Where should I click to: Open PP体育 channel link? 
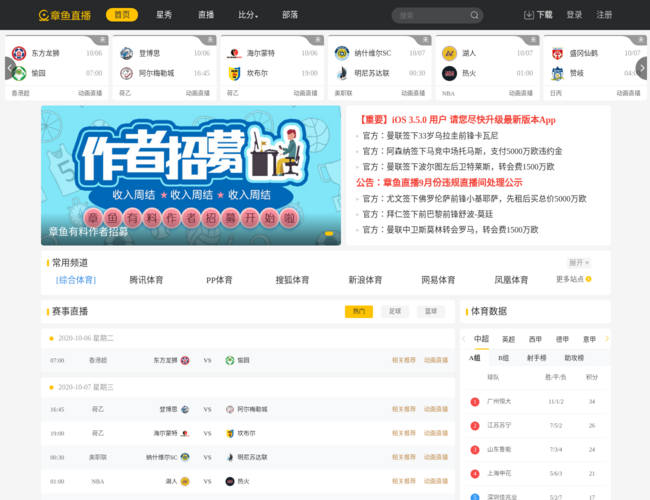point(219,280)
